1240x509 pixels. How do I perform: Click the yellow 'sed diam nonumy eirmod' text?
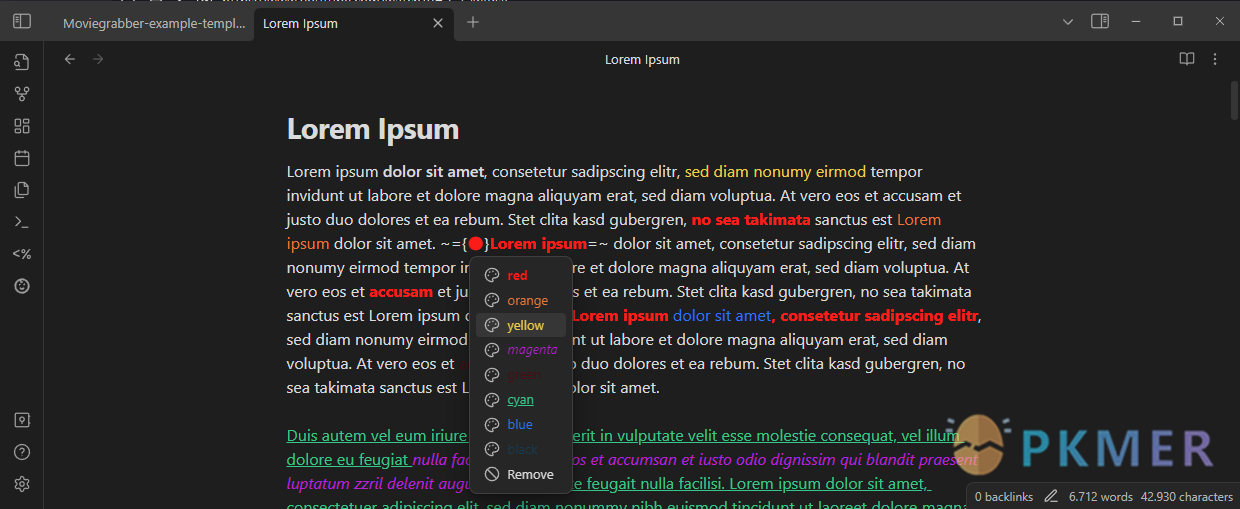pyautogui.click(x=775, y=172)
